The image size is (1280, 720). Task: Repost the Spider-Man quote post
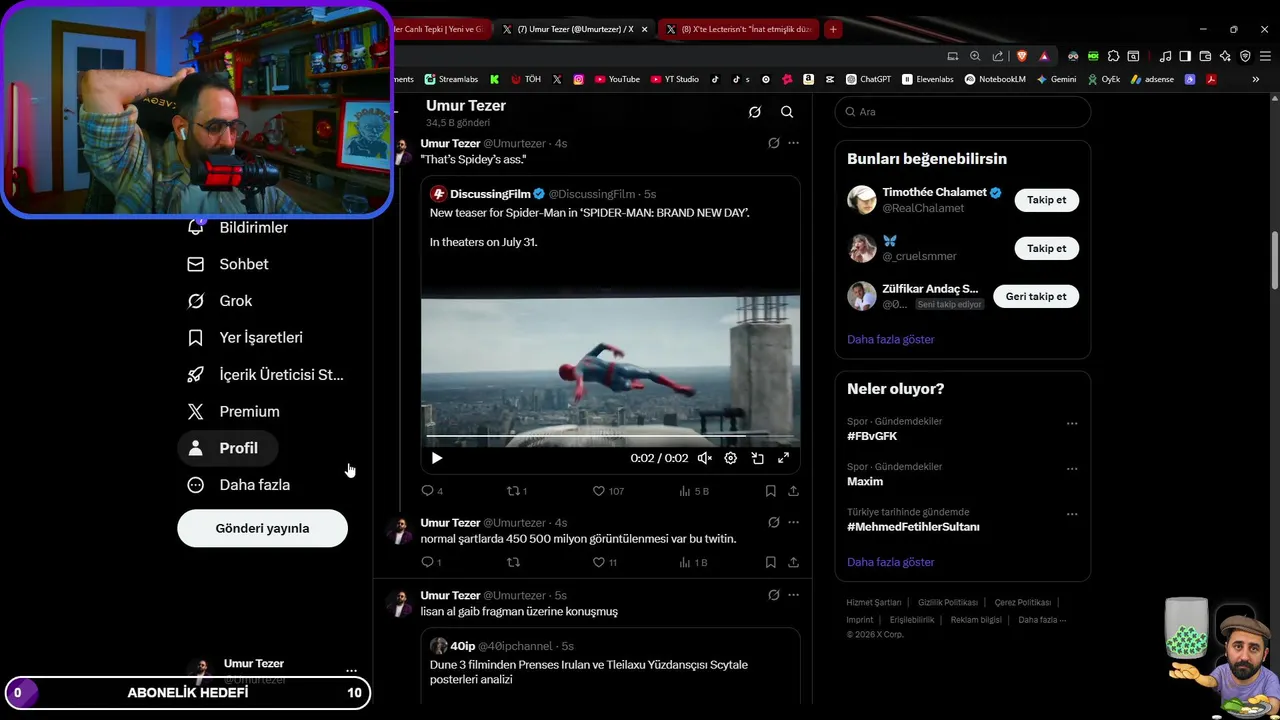tap(517, 491)
